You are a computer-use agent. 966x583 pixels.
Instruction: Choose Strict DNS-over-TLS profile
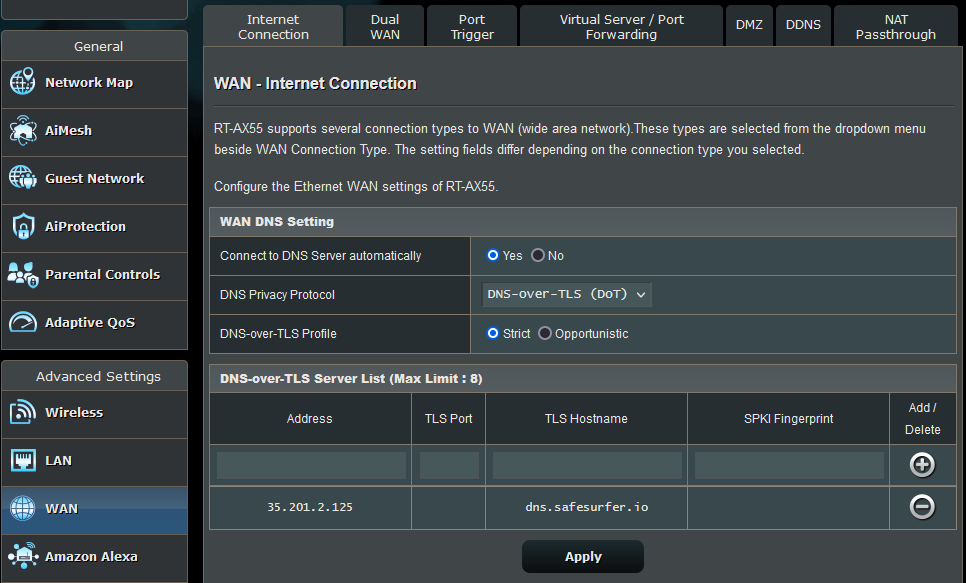(x=493, y=333)
